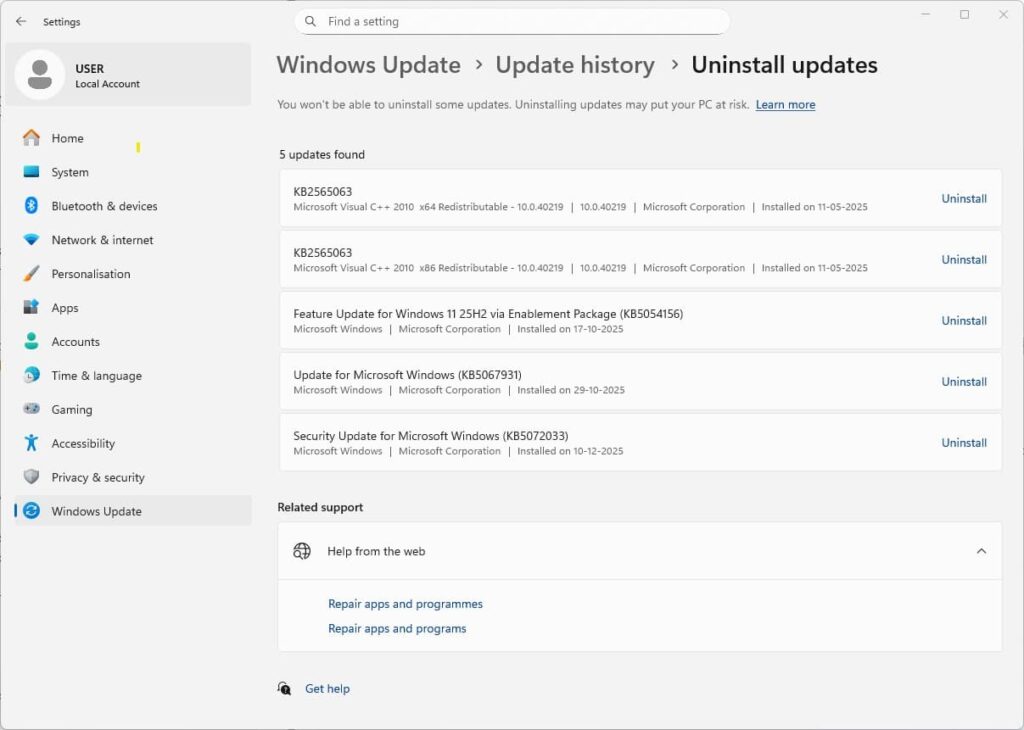Minimize the Settings window
1024x730 pixels.
925,14
